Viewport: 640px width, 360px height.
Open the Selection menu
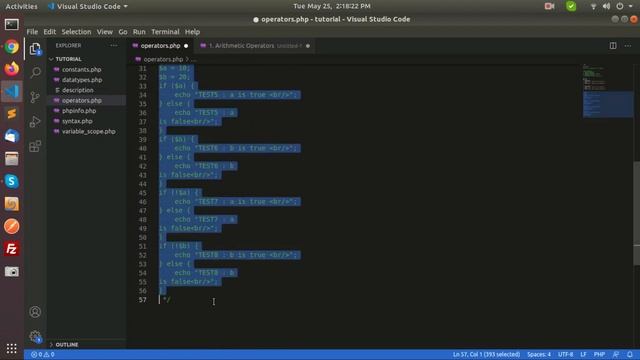click(x=76, y=32)
